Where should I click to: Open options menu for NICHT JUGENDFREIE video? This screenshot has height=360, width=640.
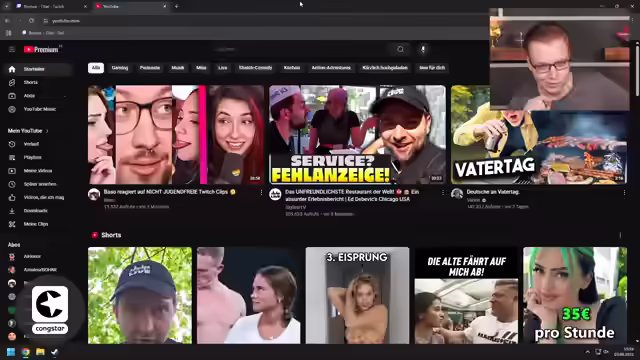coord(262,192)
